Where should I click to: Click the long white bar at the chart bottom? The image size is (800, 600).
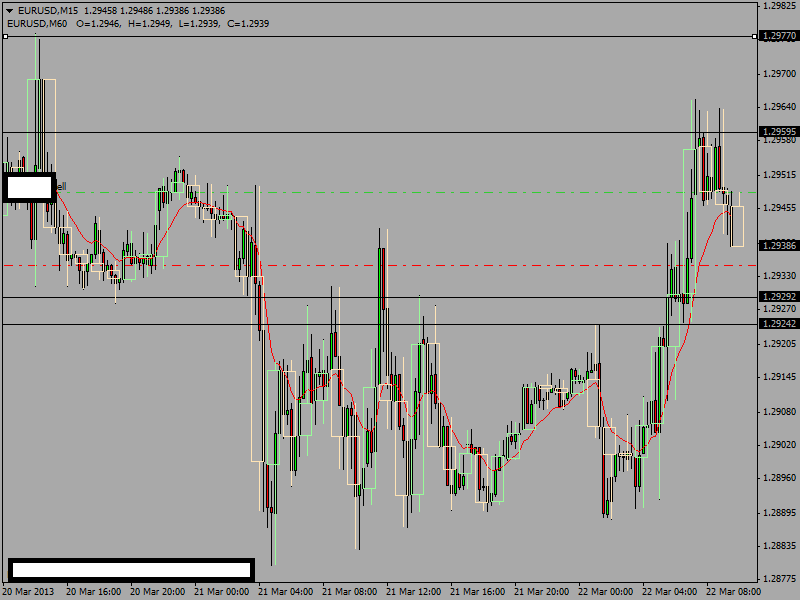click(131, 569)
